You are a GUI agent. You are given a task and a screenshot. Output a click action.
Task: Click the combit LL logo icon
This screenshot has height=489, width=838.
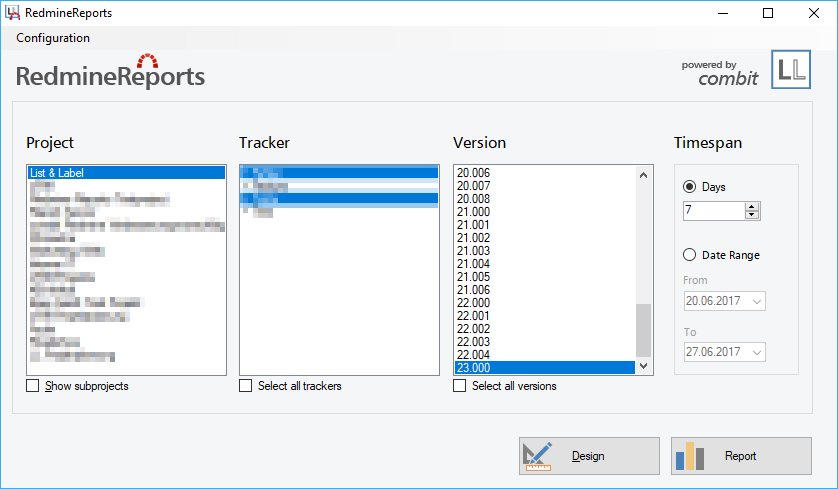(x=790, y=69)
